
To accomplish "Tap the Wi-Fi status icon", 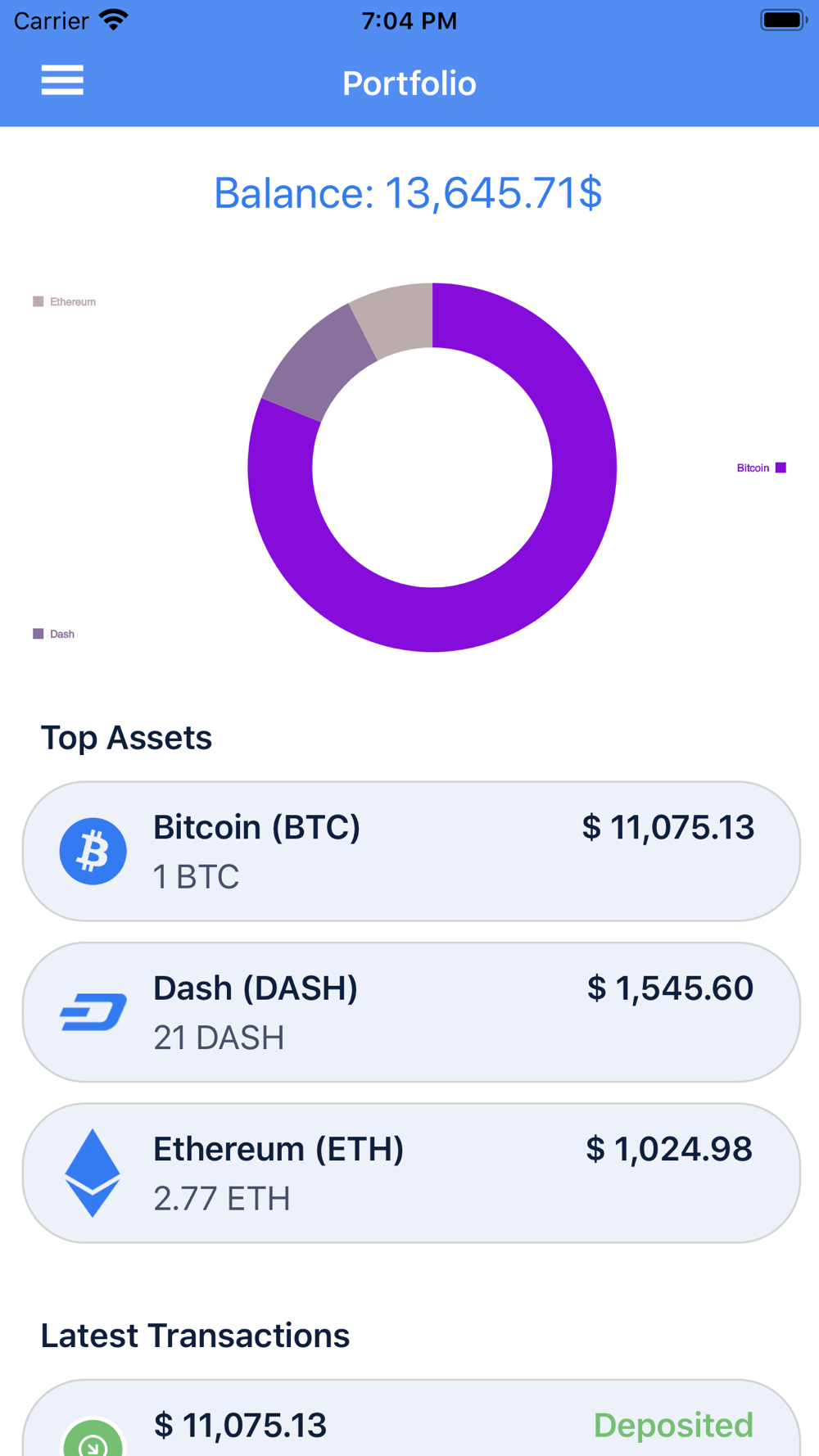I will point(114,20).
